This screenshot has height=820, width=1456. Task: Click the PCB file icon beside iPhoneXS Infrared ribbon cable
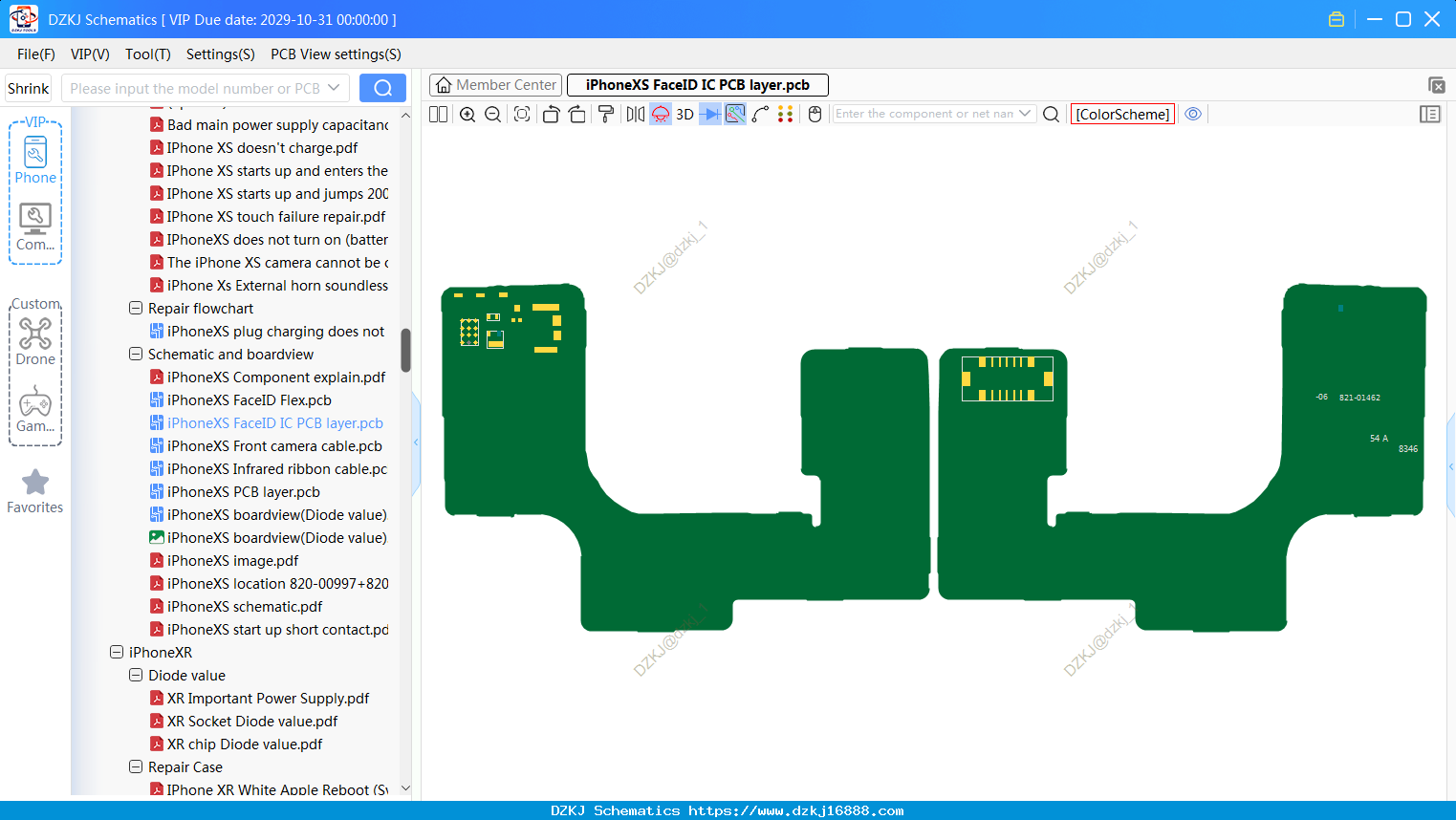(x=157, y=469)
